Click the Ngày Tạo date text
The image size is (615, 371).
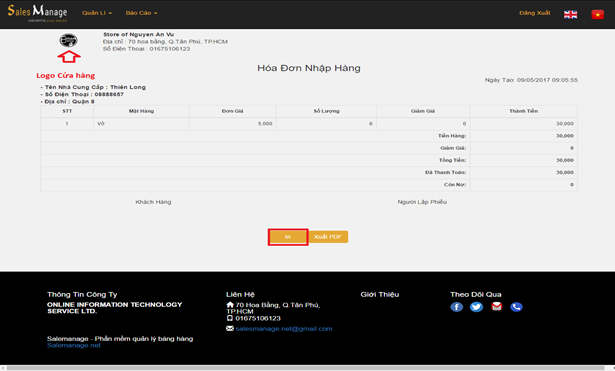[x=531, y=80]
